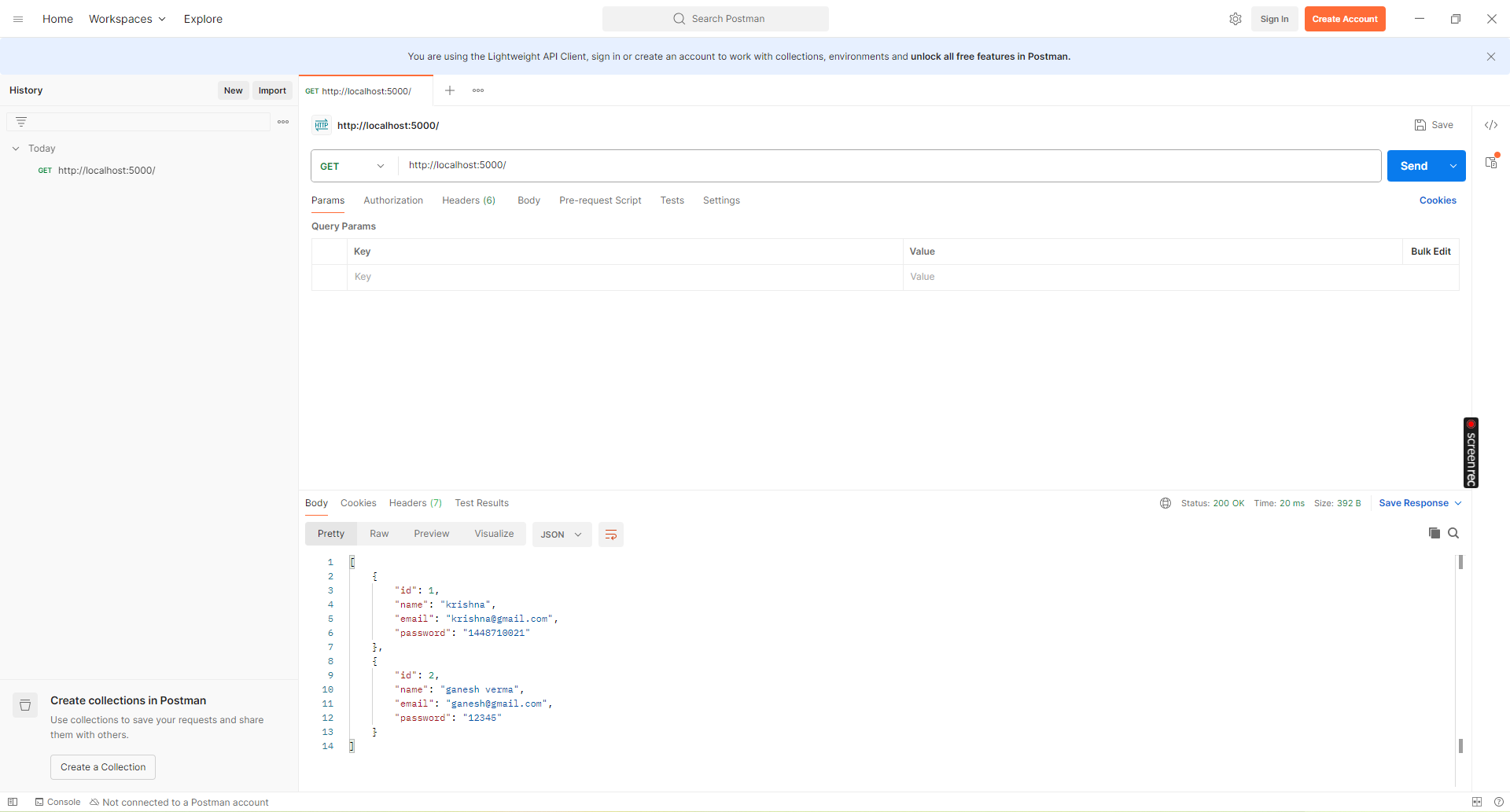Go to the Home menu

(57, 19)
